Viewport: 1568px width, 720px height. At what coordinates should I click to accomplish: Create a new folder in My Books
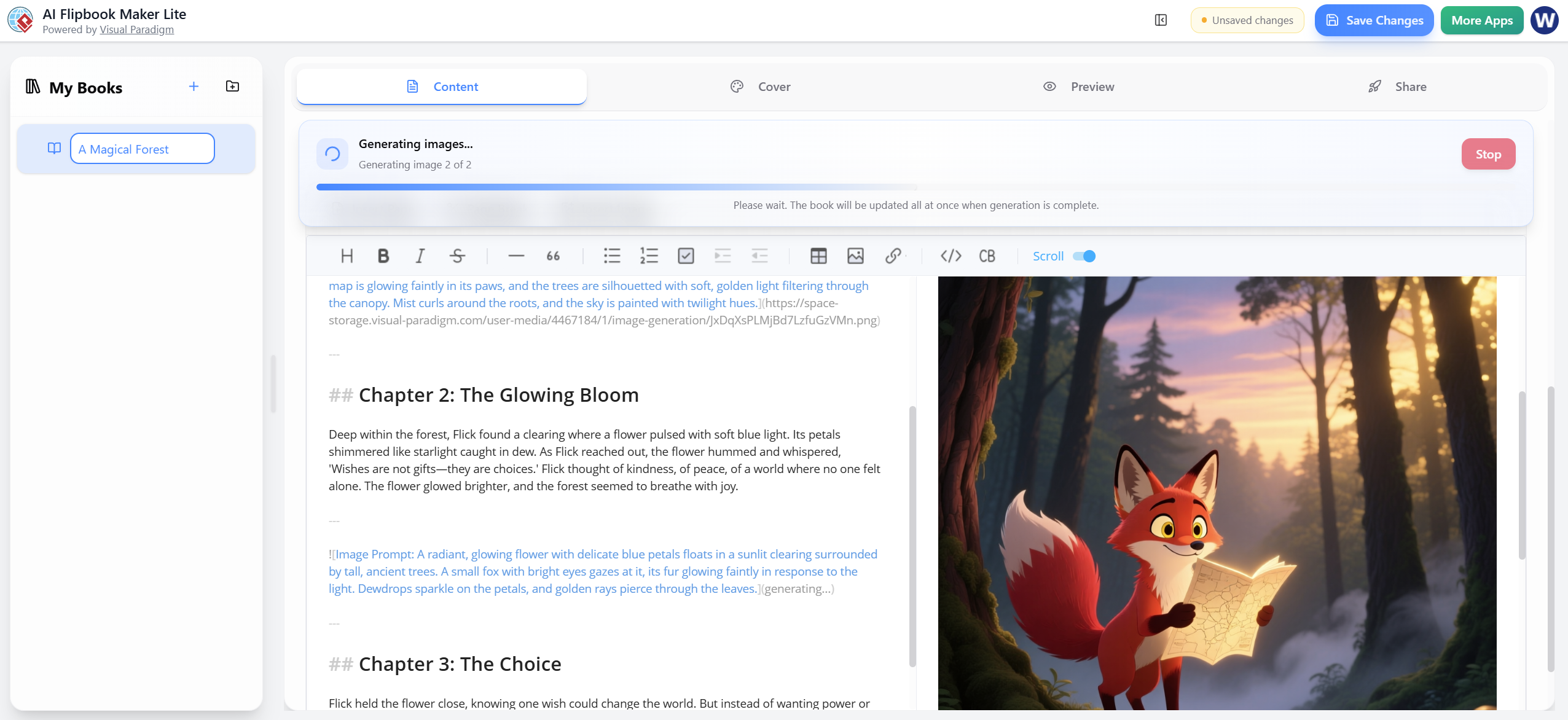232,86
